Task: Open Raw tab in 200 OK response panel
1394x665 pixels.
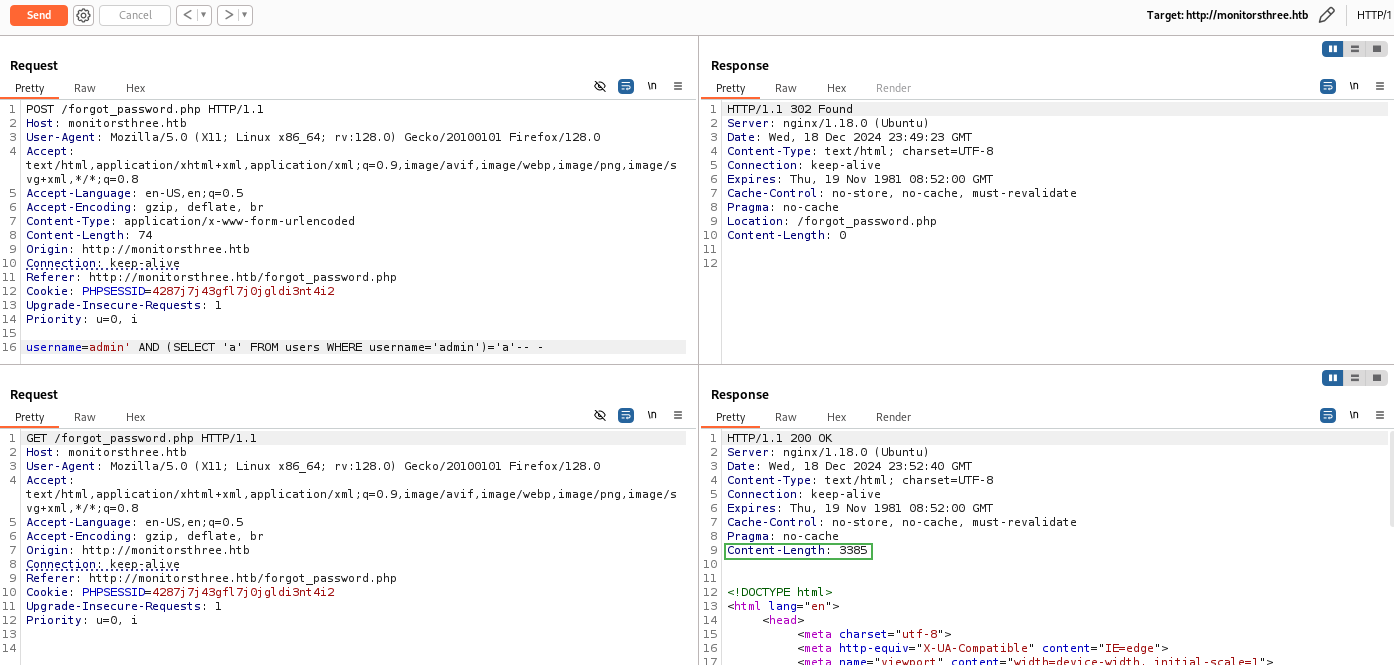Action: [786, 417]
